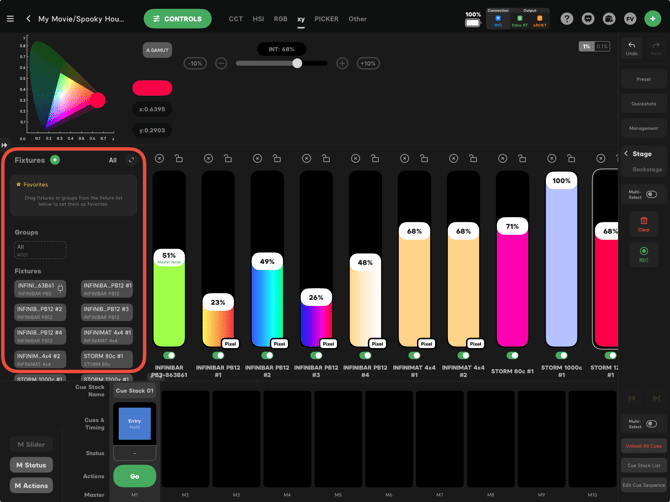Screen dimensions: 670x502
Task: Click the green REC record icon
Action: point(644,254)
